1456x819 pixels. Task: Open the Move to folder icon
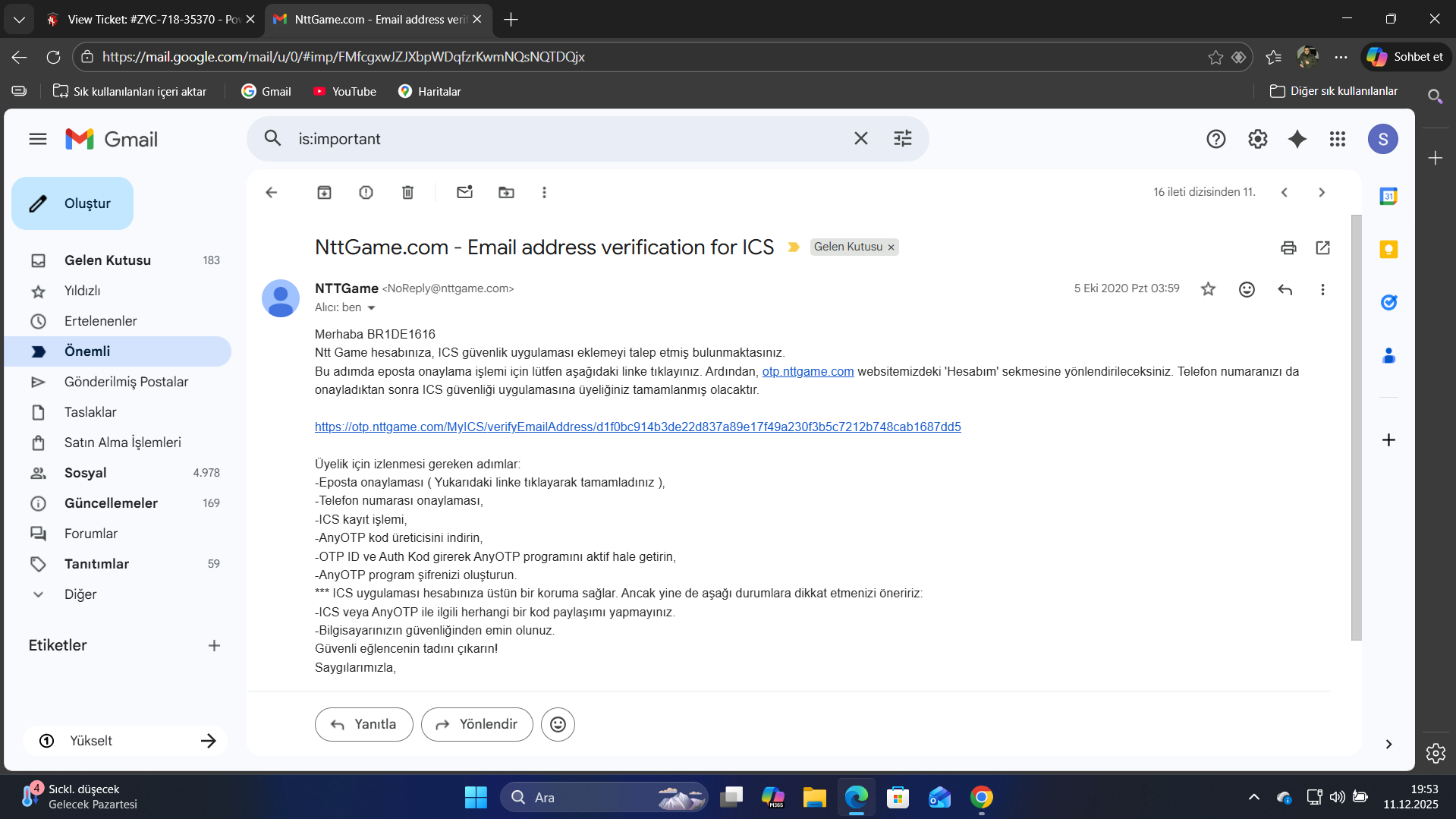(x=506, y=193)
